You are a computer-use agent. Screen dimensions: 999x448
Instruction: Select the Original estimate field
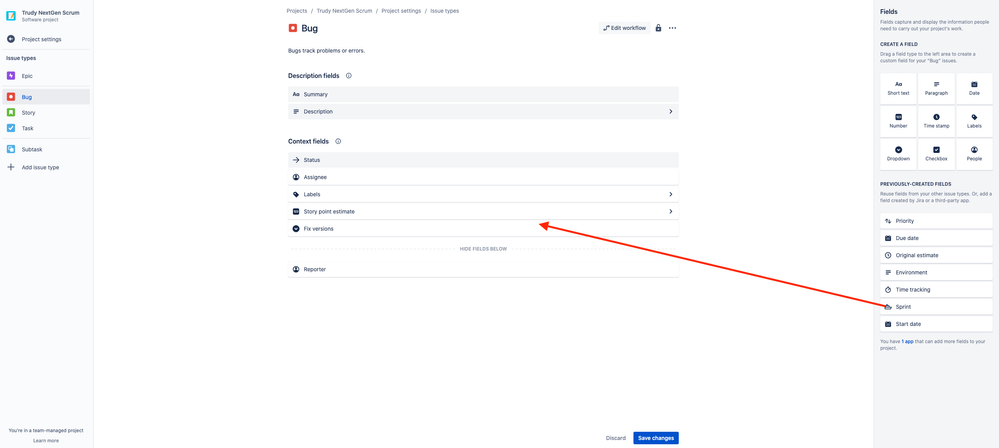click(x=936, y=255)
